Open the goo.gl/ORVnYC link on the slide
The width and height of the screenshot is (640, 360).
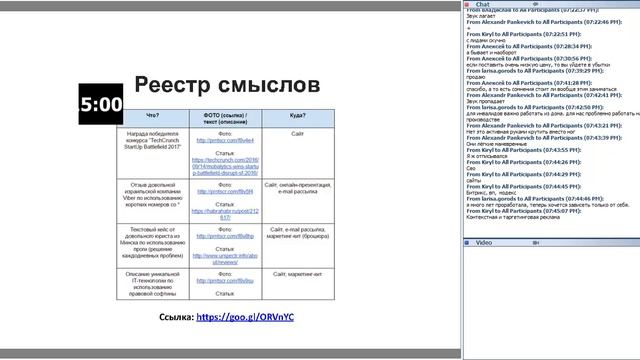coord(245,317)
